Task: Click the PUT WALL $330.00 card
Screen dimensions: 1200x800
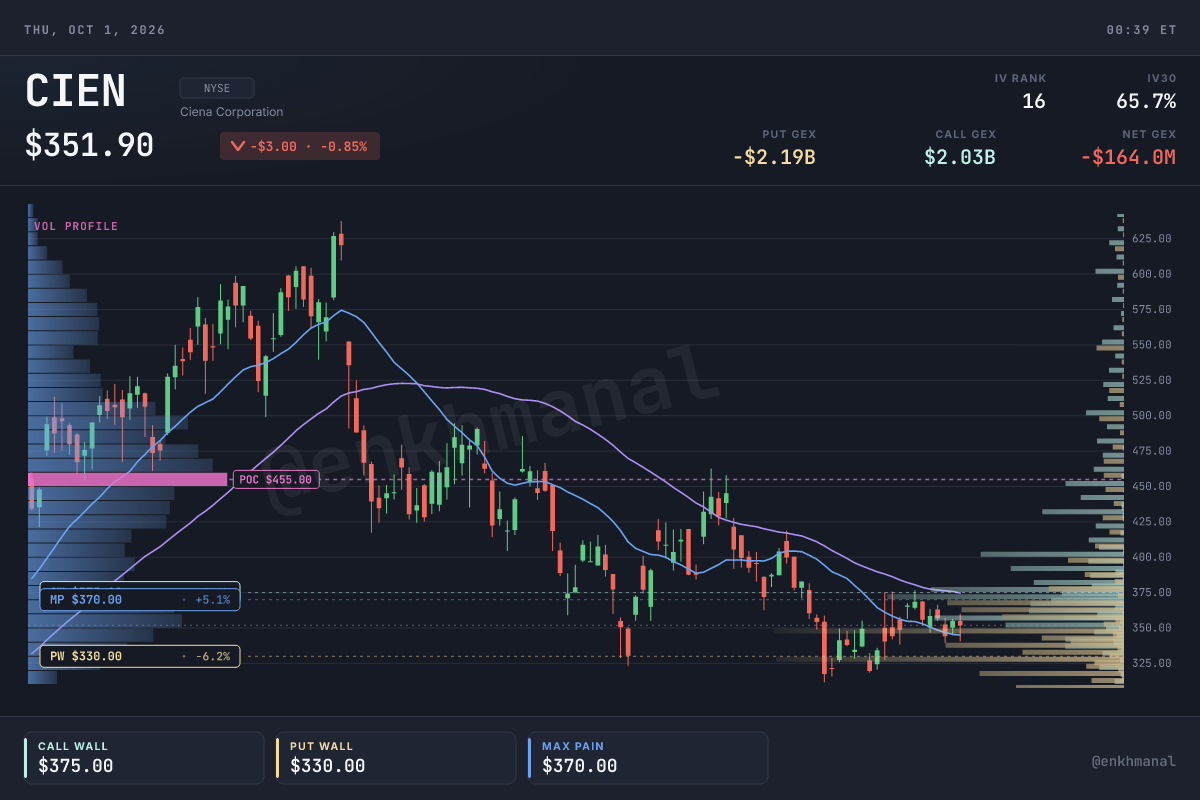Action: pyautogui.click(x=396, y=758)
